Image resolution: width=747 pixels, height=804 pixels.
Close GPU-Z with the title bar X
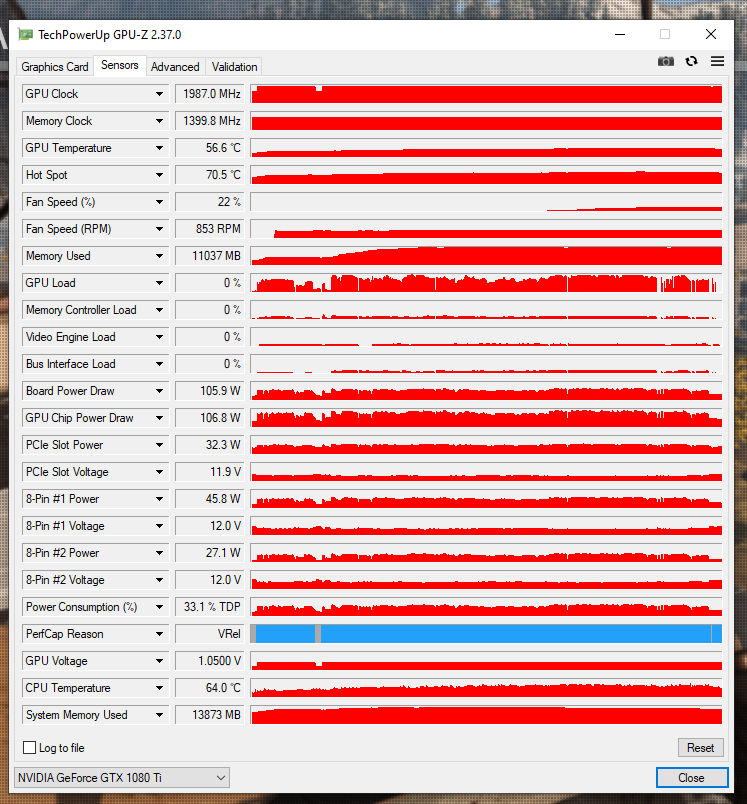(711, 34)
